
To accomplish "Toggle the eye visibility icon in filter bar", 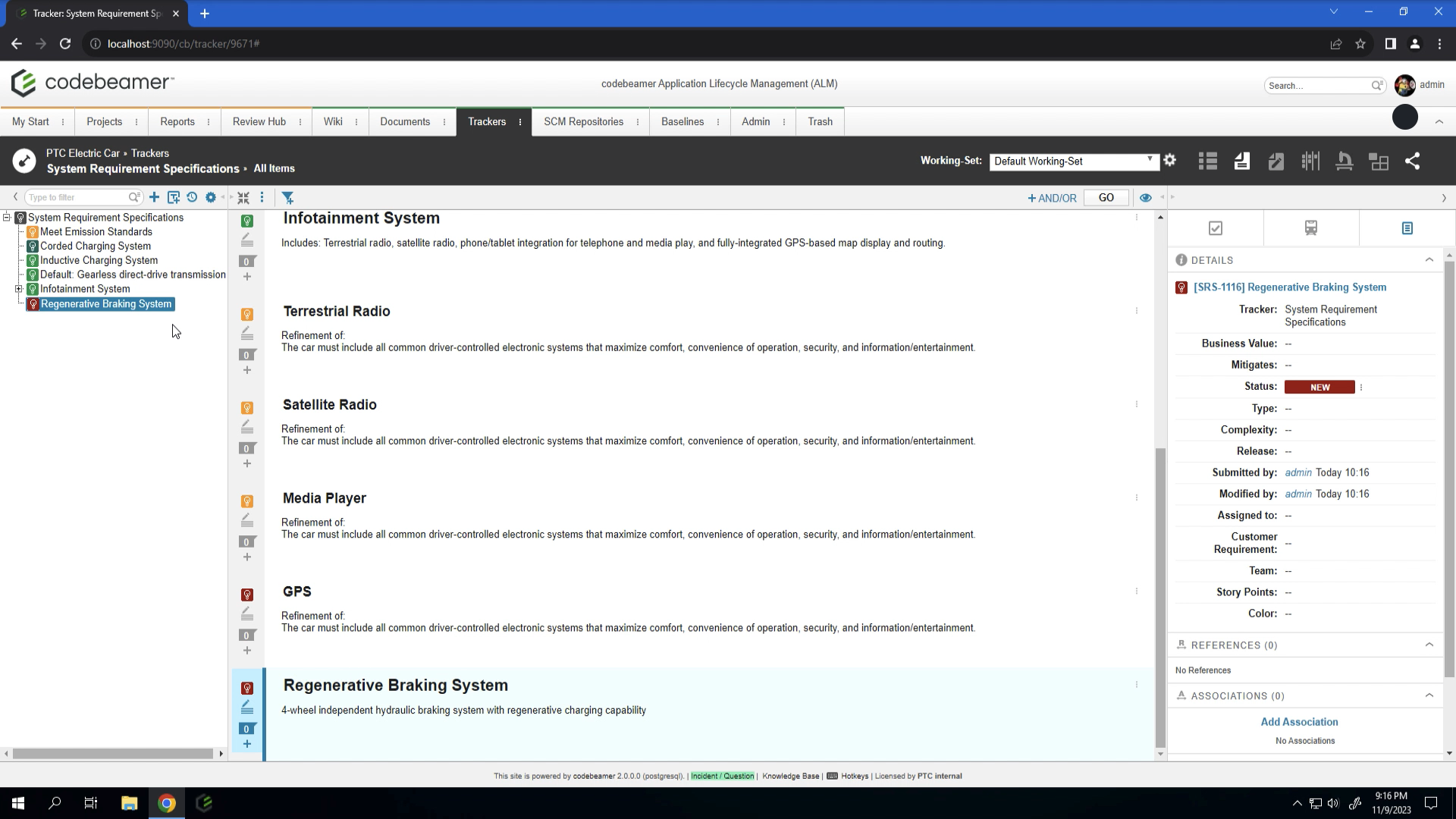I will [1146, 198].
